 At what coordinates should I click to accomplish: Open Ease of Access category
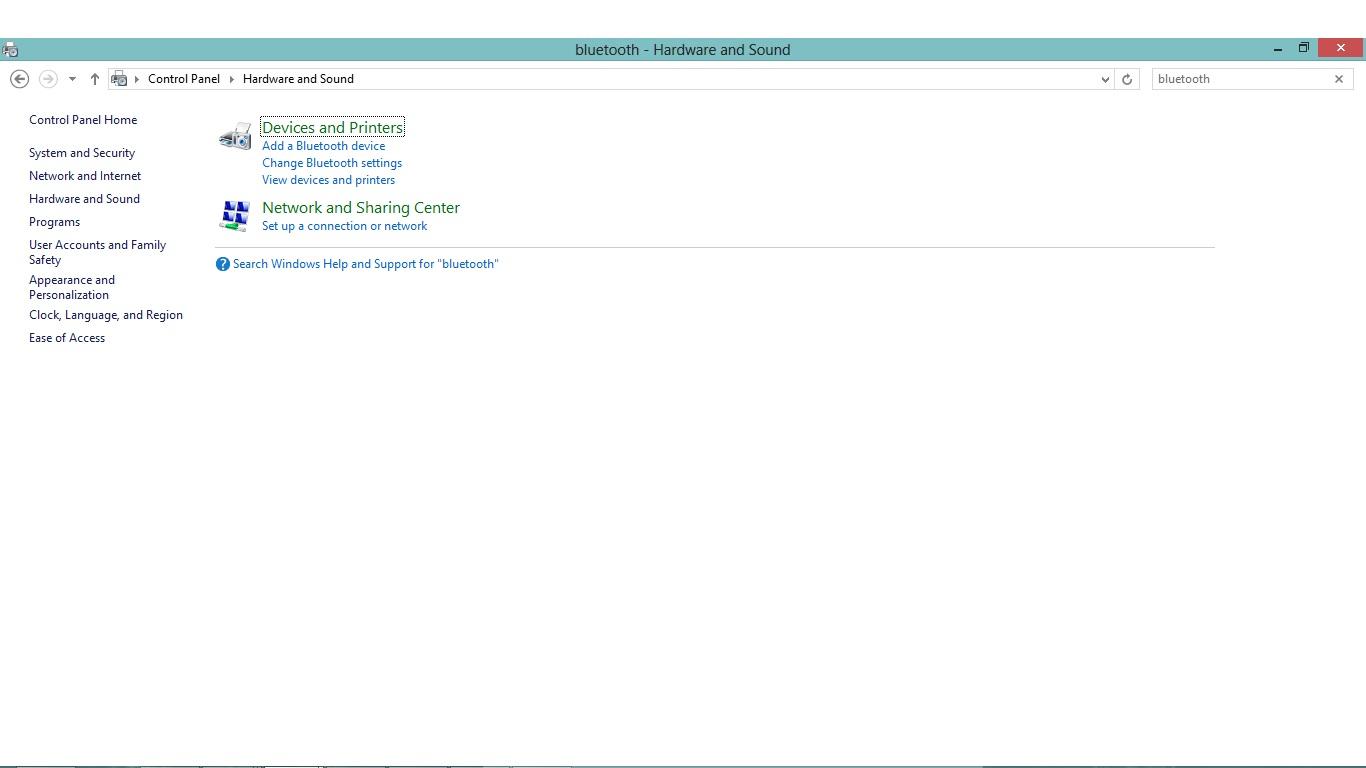[67, 338]
